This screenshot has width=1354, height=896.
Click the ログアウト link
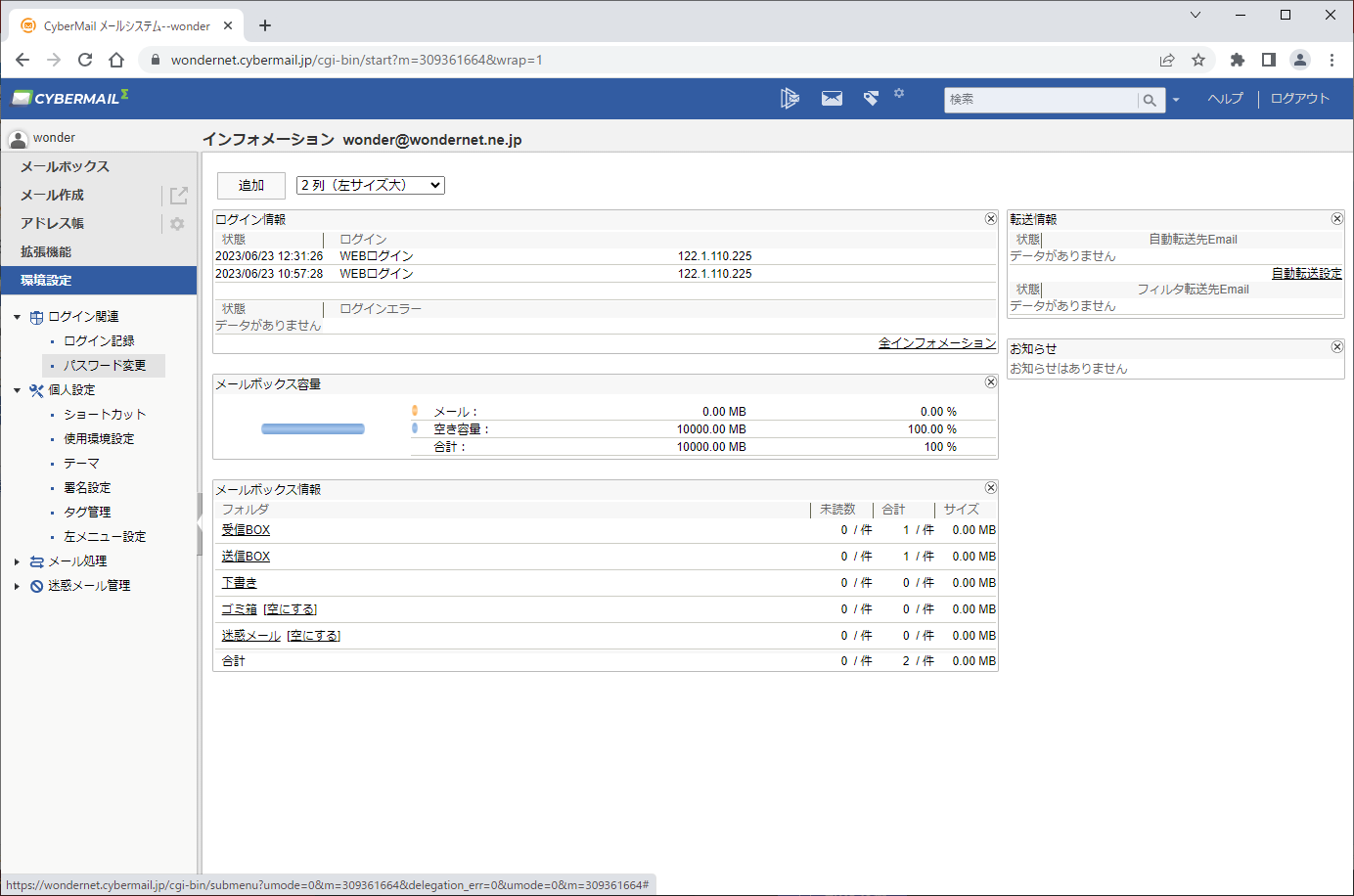[1300, 99]
